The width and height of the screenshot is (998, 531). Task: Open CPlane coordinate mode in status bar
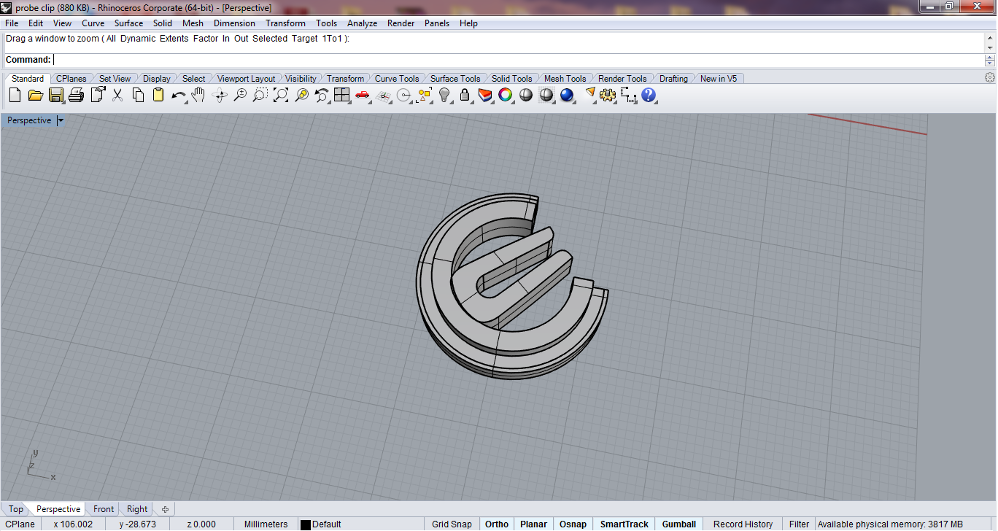(x=20, y=524)
